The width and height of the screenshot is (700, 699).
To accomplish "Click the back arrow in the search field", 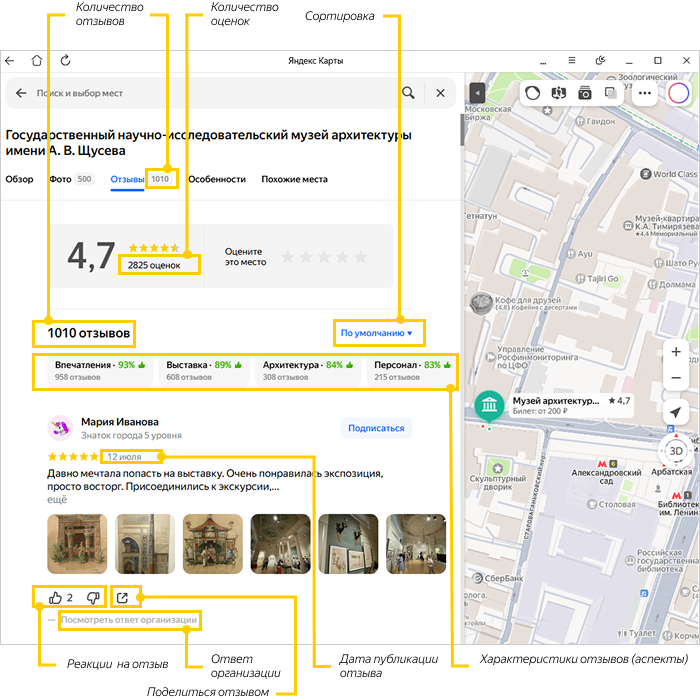I will click(21, 93).
